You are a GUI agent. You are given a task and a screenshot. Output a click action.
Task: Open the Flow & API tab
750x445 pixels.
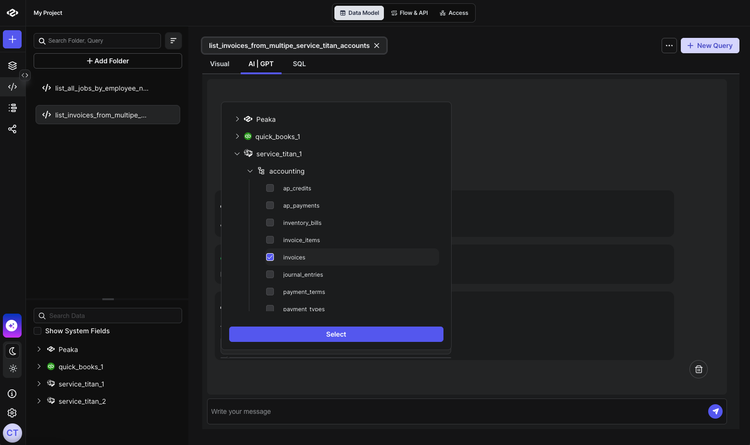coord(411,13)
